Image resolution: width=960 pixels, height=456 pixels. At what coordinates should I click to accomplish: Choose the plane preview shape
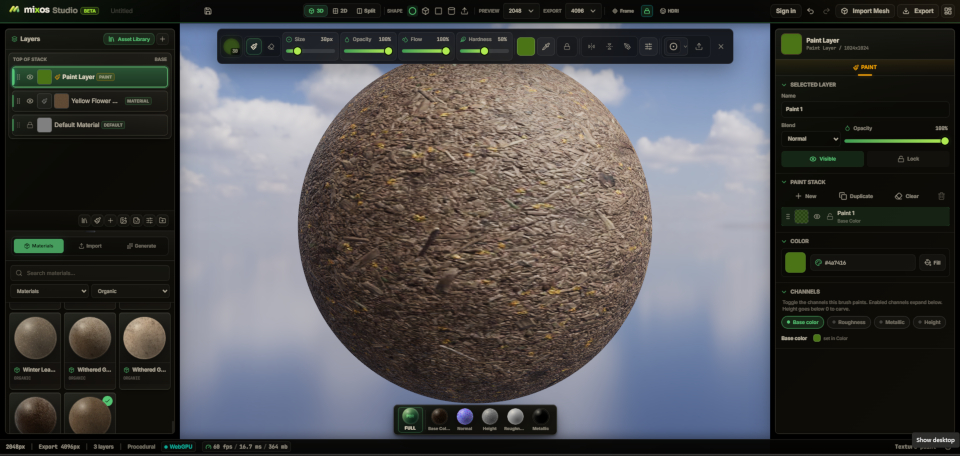(438, 11)
